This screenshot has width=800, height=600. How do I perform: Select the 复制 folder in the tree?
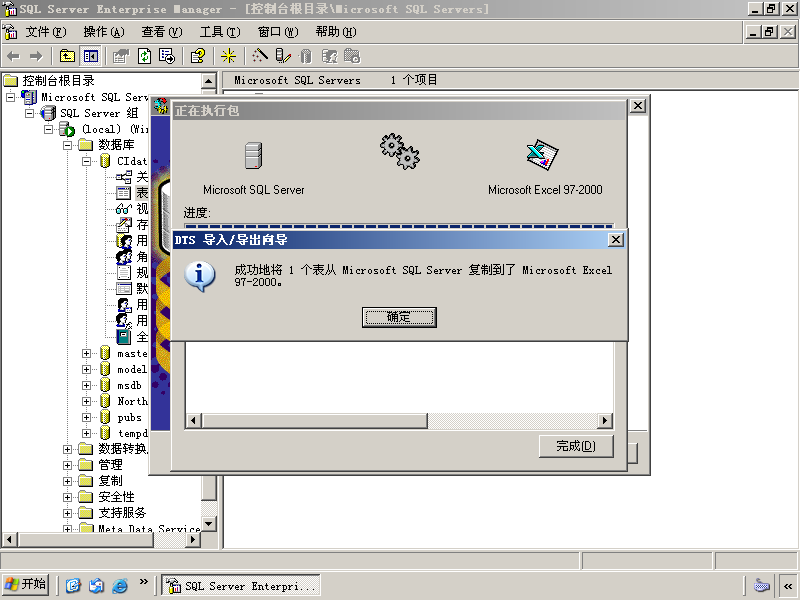coord(110,481)
